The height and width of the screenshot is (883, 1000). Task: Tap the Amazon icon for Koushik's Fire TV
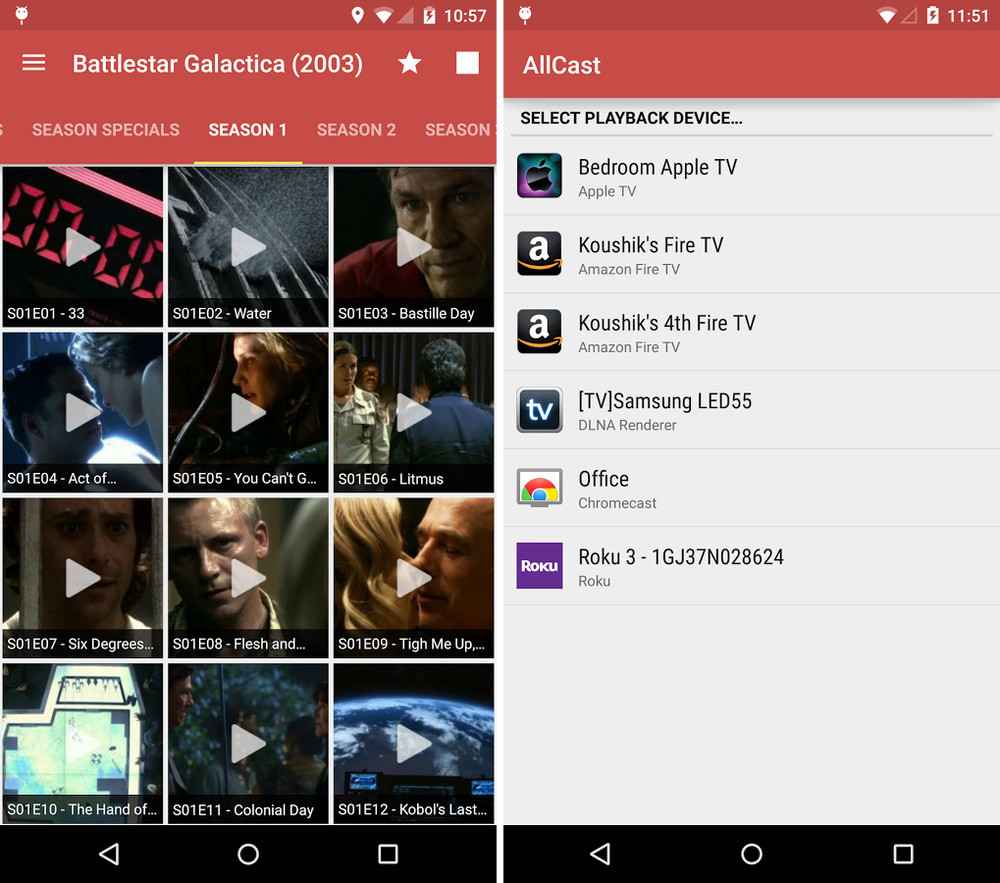click(x=539, y=254)
